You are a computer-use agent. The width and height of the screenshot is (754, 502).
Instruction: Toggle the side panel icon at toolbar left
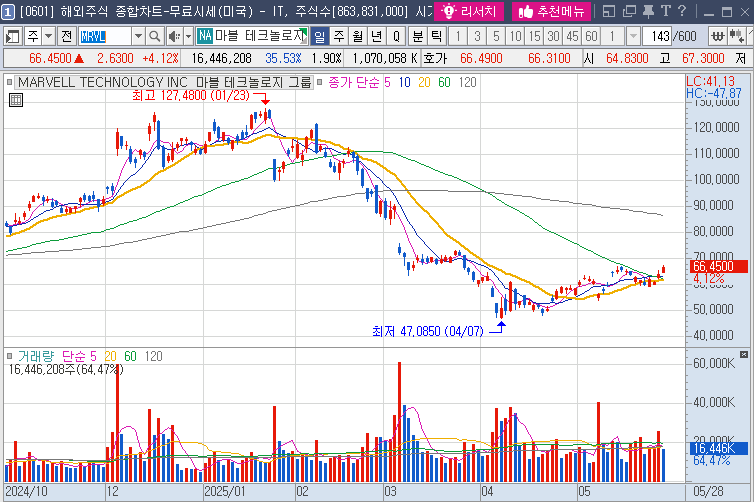[12, 36]
